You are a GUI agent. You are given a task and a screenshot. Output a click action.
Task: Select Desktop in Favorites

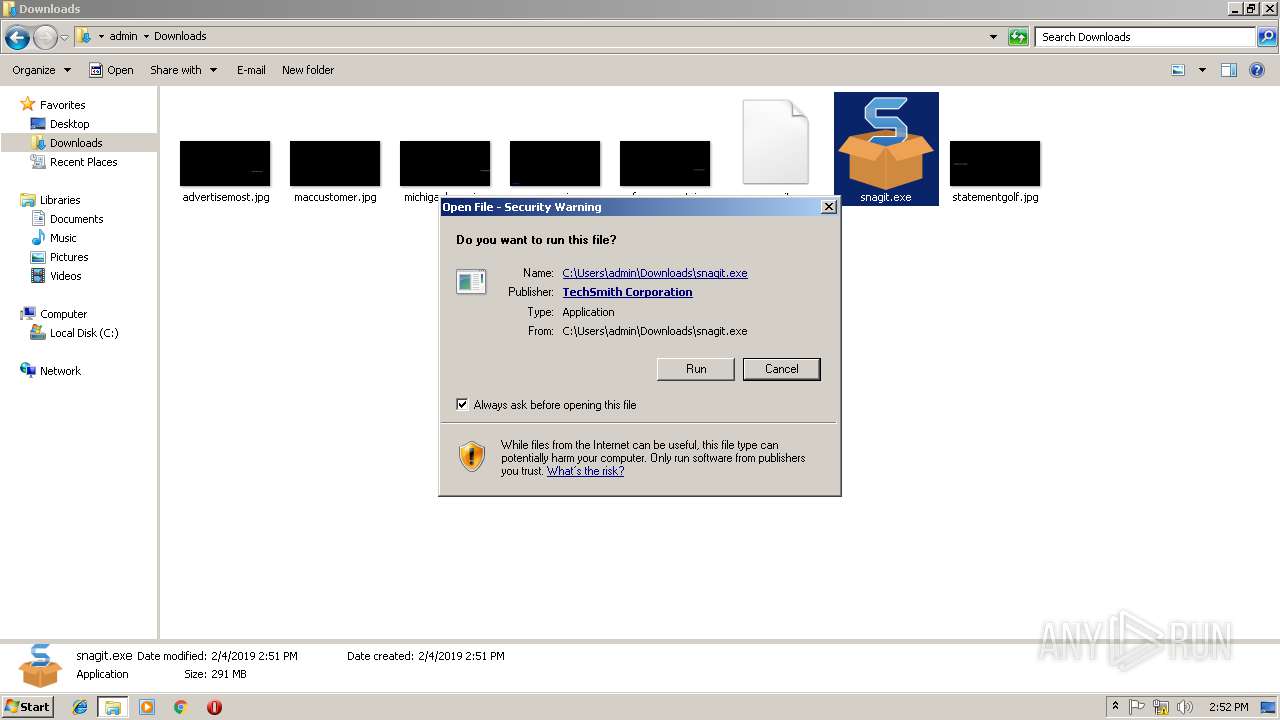tap(69, 124)
